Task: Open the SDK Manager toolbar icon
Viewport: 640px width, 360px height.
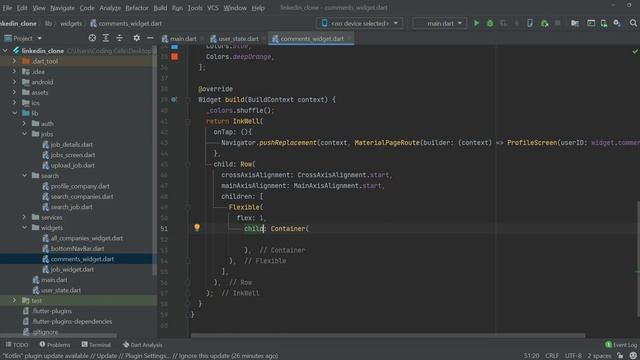Action: [x=617, y=23]
